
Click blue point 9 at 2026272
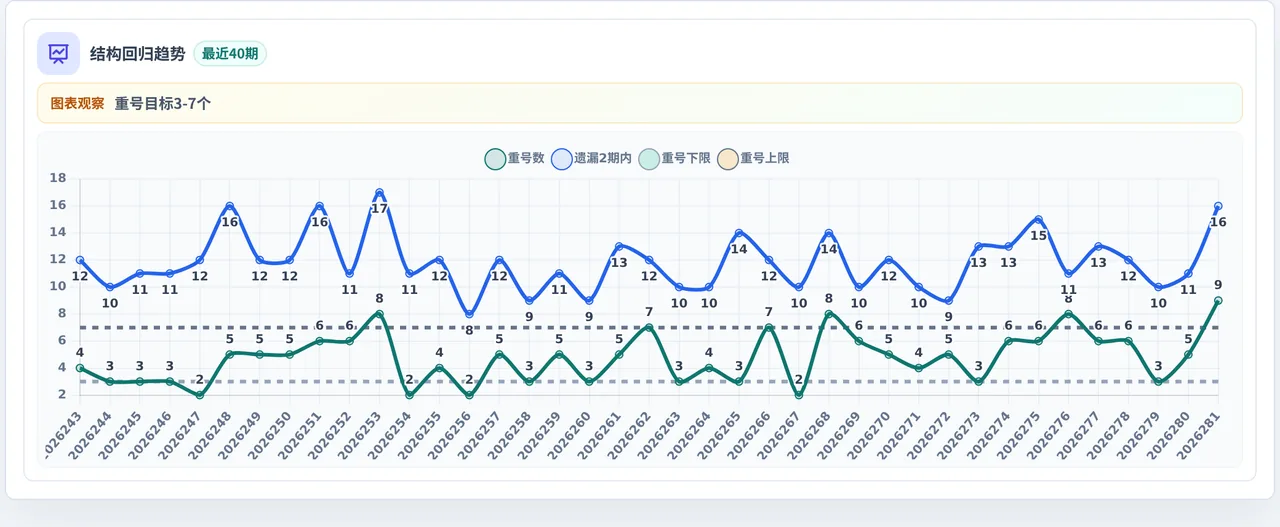[948, 300]
